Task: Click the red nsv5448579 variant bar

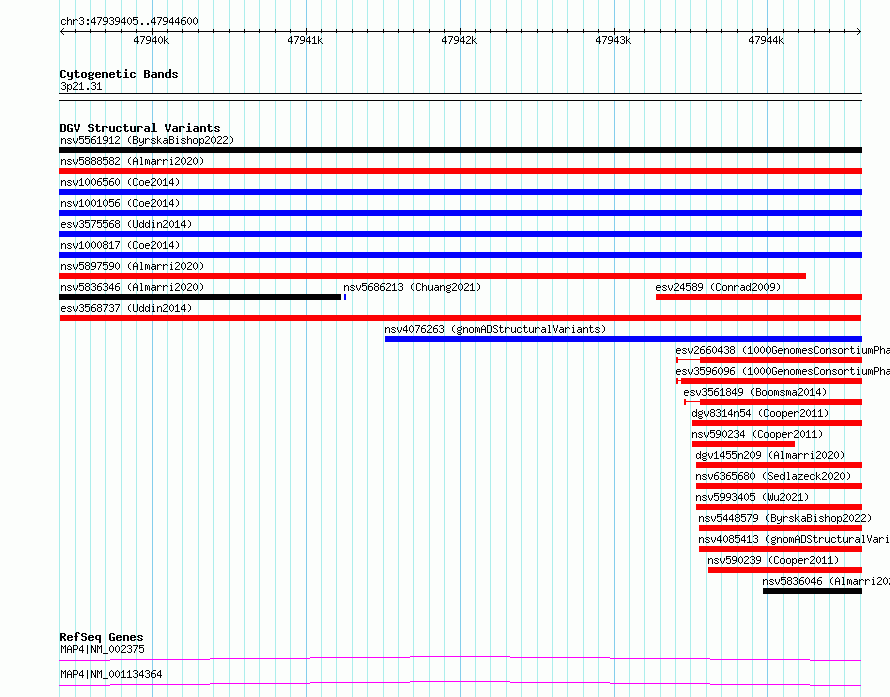Action: coord(780,528)
